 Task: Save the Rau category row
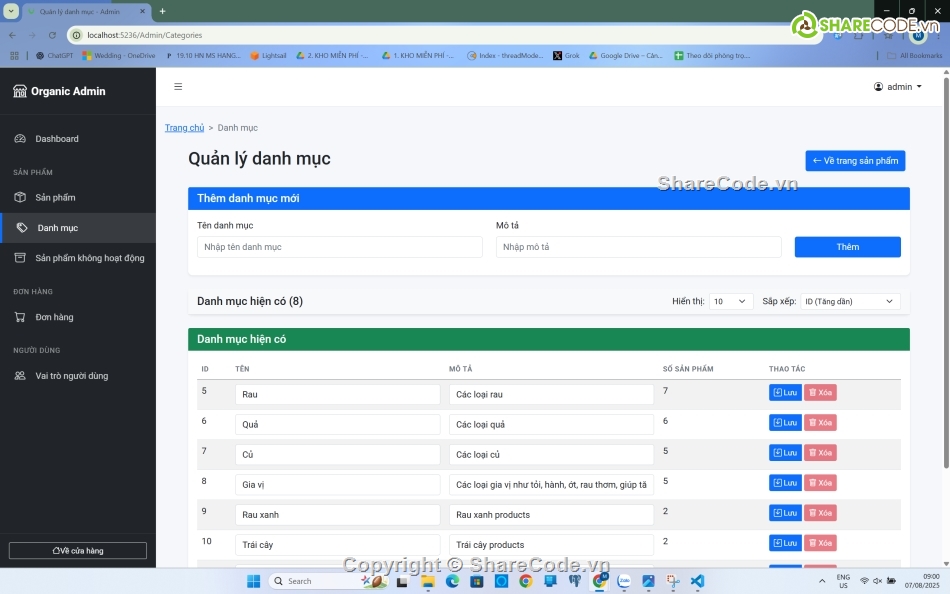click(x=785, y=393)
